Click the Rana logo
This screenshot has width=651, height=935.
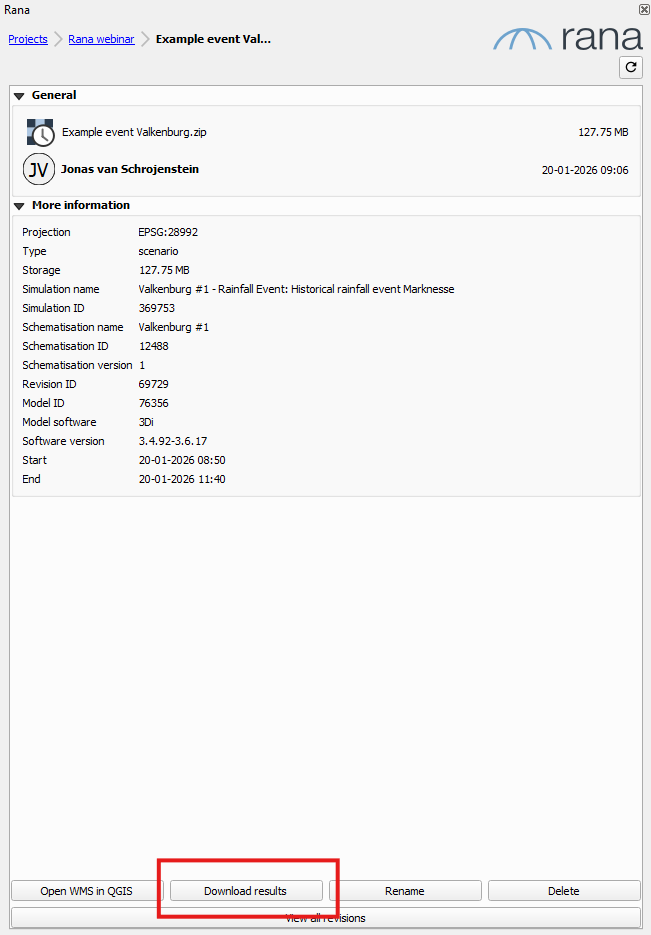point(568,37)
